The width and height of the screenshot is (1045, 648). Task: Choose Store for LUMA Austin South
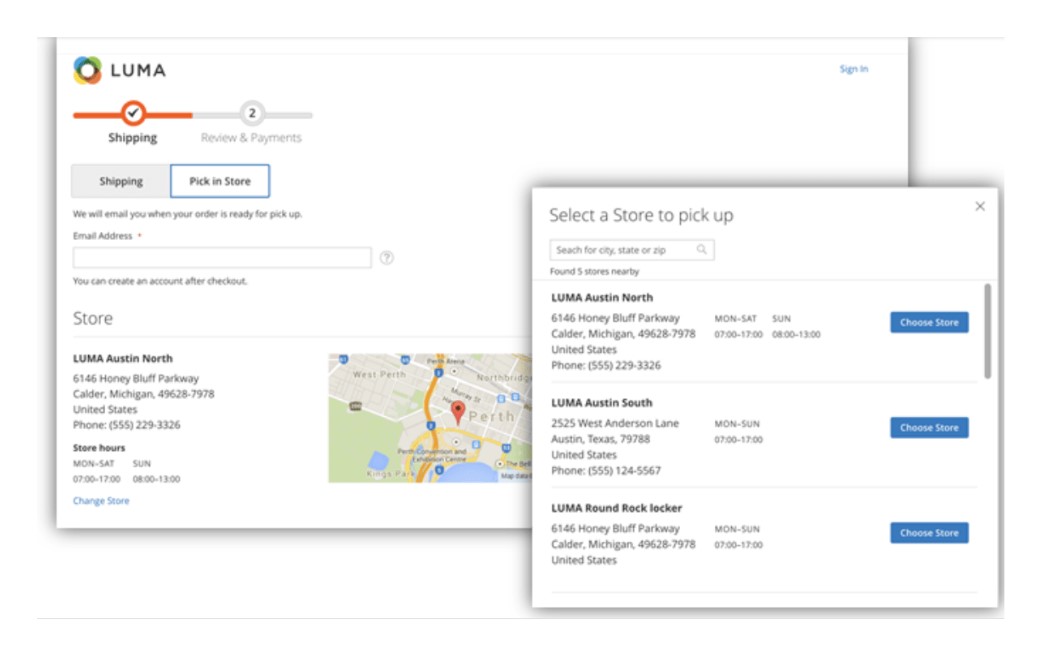coord(929,428)
